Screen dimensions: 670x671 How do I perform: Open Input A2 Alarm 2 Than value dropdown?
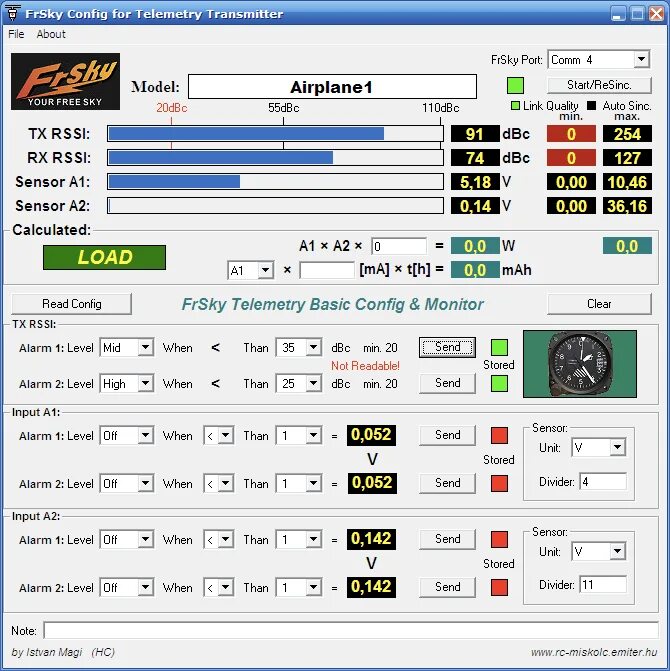coord(299,588)
